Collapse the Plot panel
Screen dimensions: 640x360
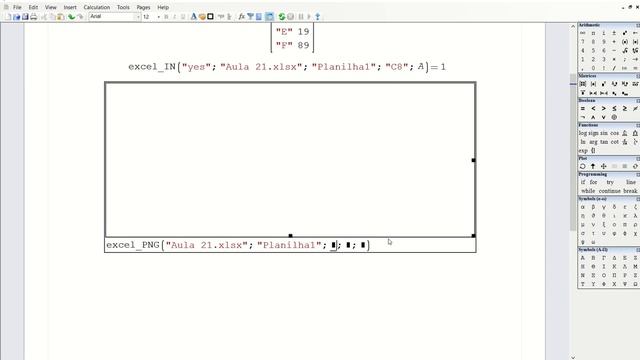pyautogui.click(x=638, y=158)
